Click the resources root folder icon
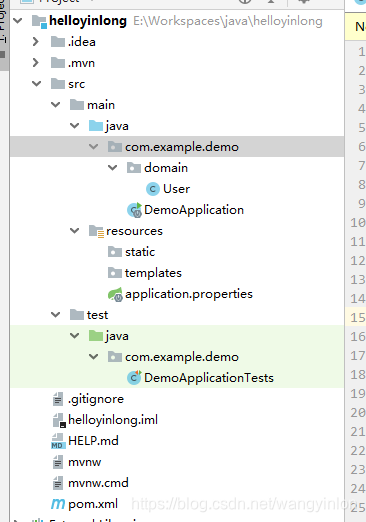Viewport: 366px width, 522px height. 96,231
